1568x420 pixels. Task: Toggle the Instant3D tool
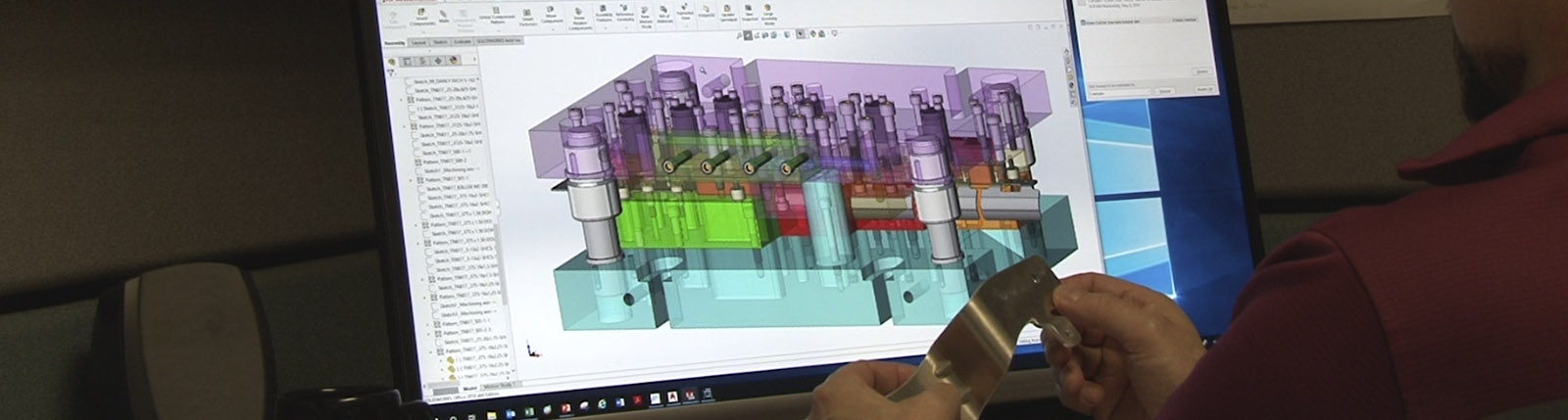pyautogui.click(x=709, y=13)
